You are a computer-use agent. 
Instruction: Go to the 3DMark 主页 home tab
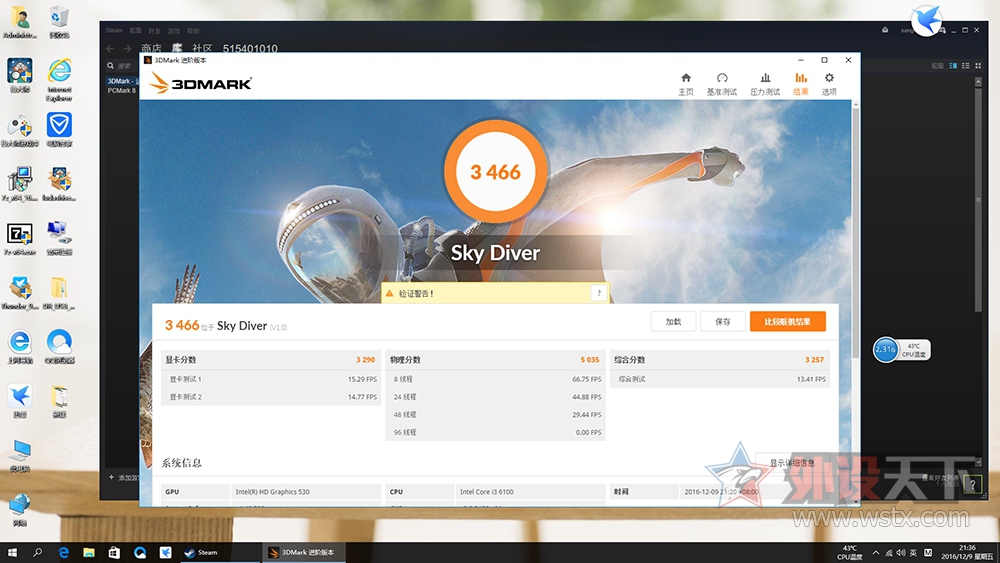tap(686, 84)
